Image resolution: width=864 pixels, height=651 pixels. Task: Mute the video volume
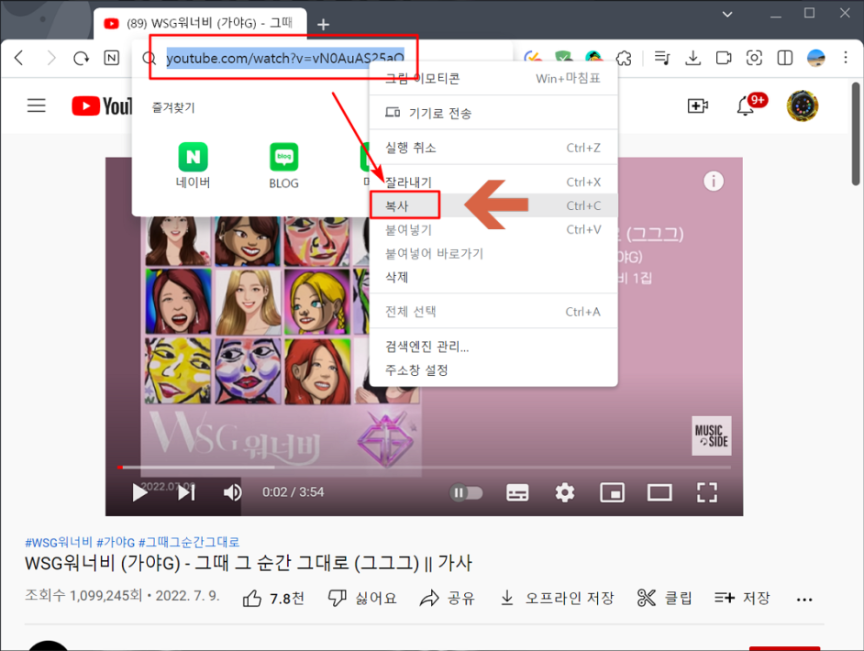click(233, 492)
